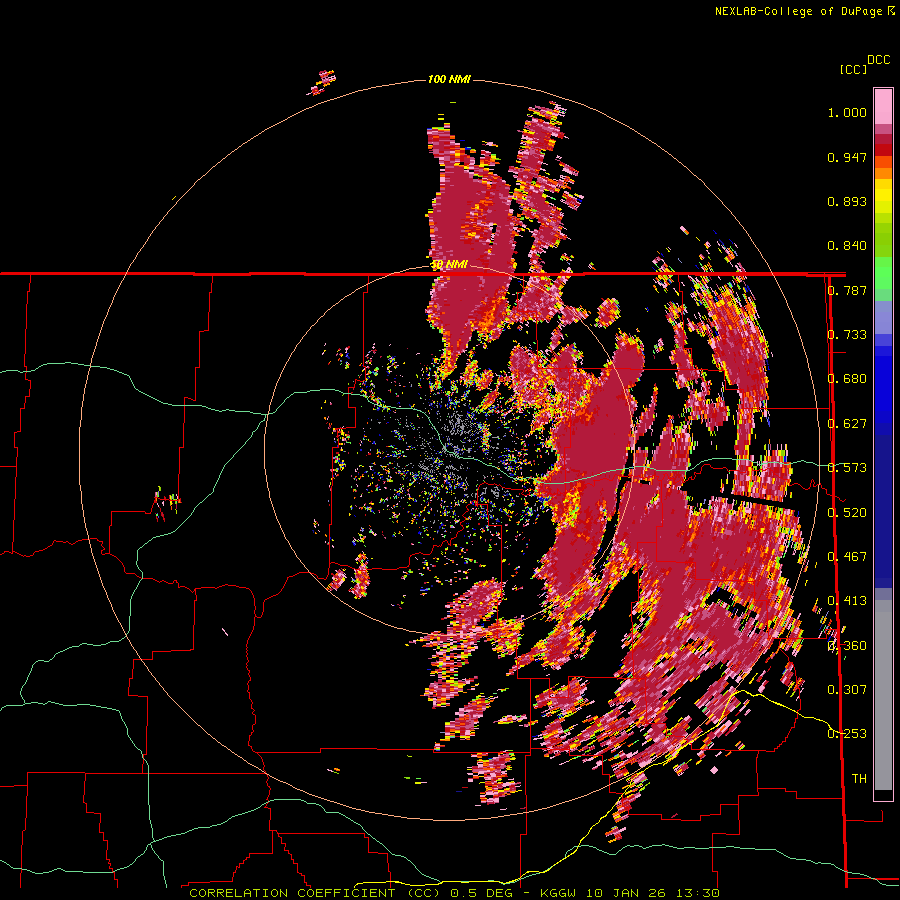
Task: Click the 13:30 timestamp
Action: 696,893
